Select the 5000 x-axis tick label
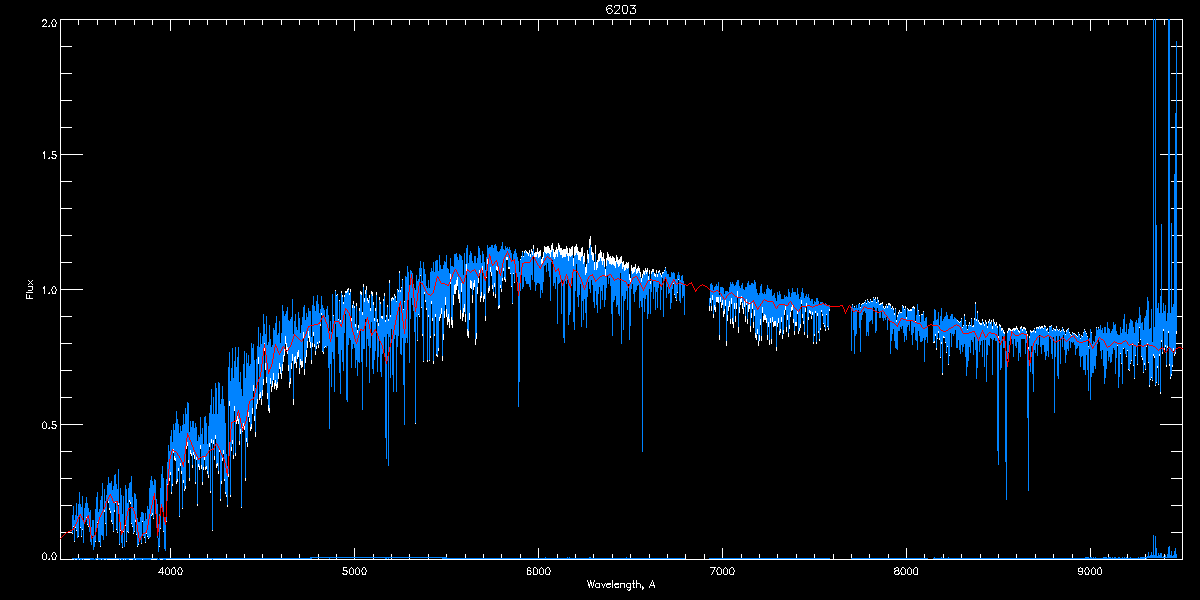Image resolution: width=1200 pixels, height=600 pixels. (x=355, y=571)
